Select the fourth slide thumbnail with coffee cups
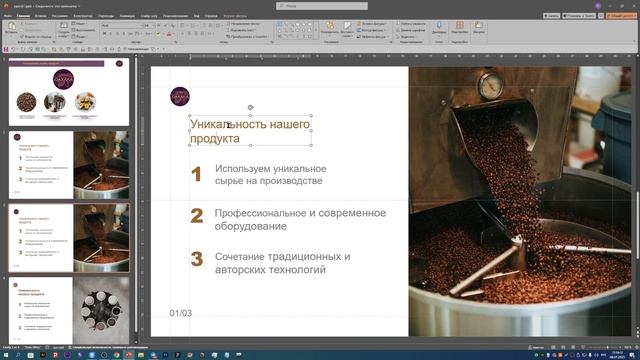 coord(69,310)
